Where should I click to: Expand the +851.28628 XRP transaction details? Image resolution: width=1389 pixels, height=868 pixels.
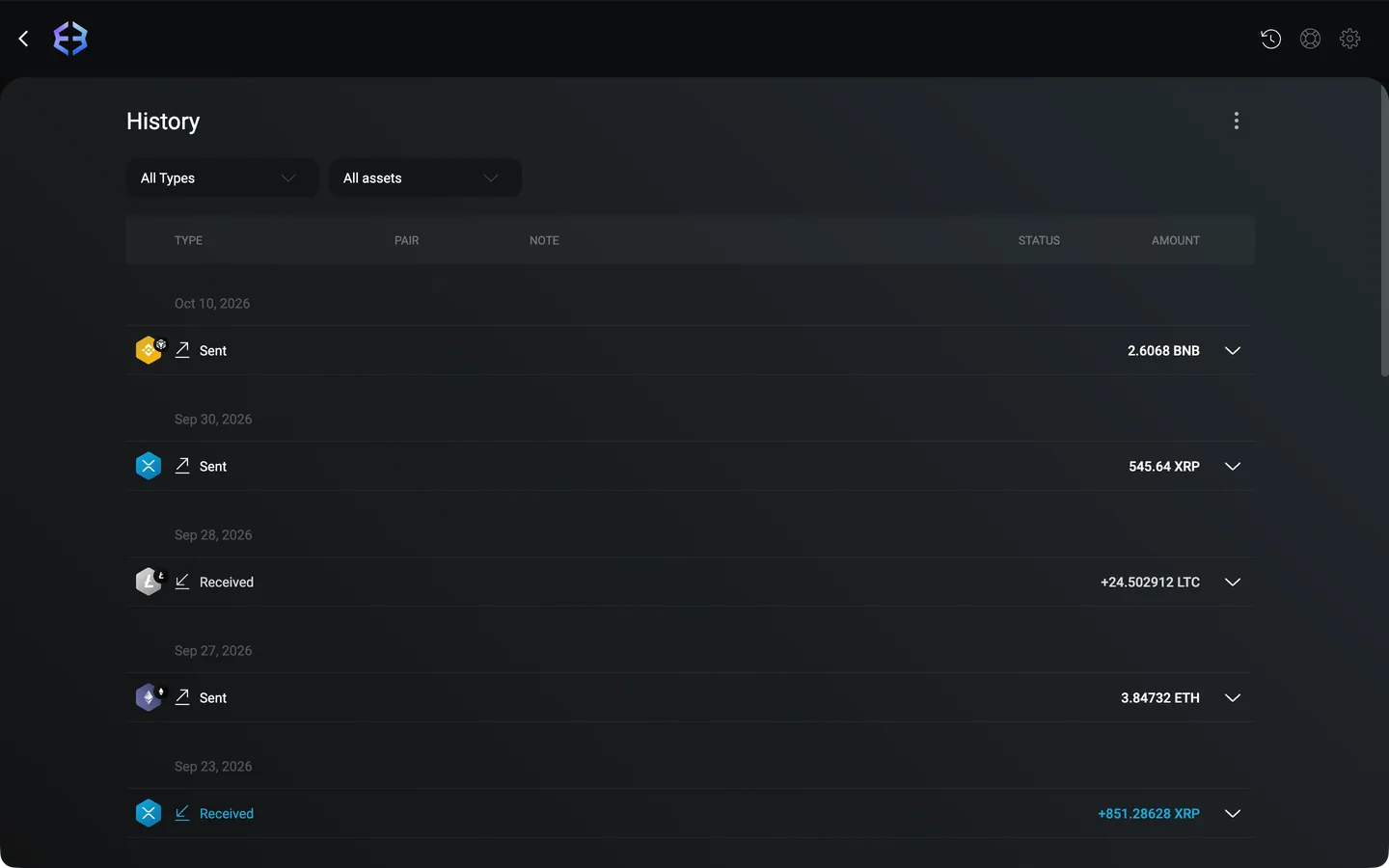coord(1233,813)
